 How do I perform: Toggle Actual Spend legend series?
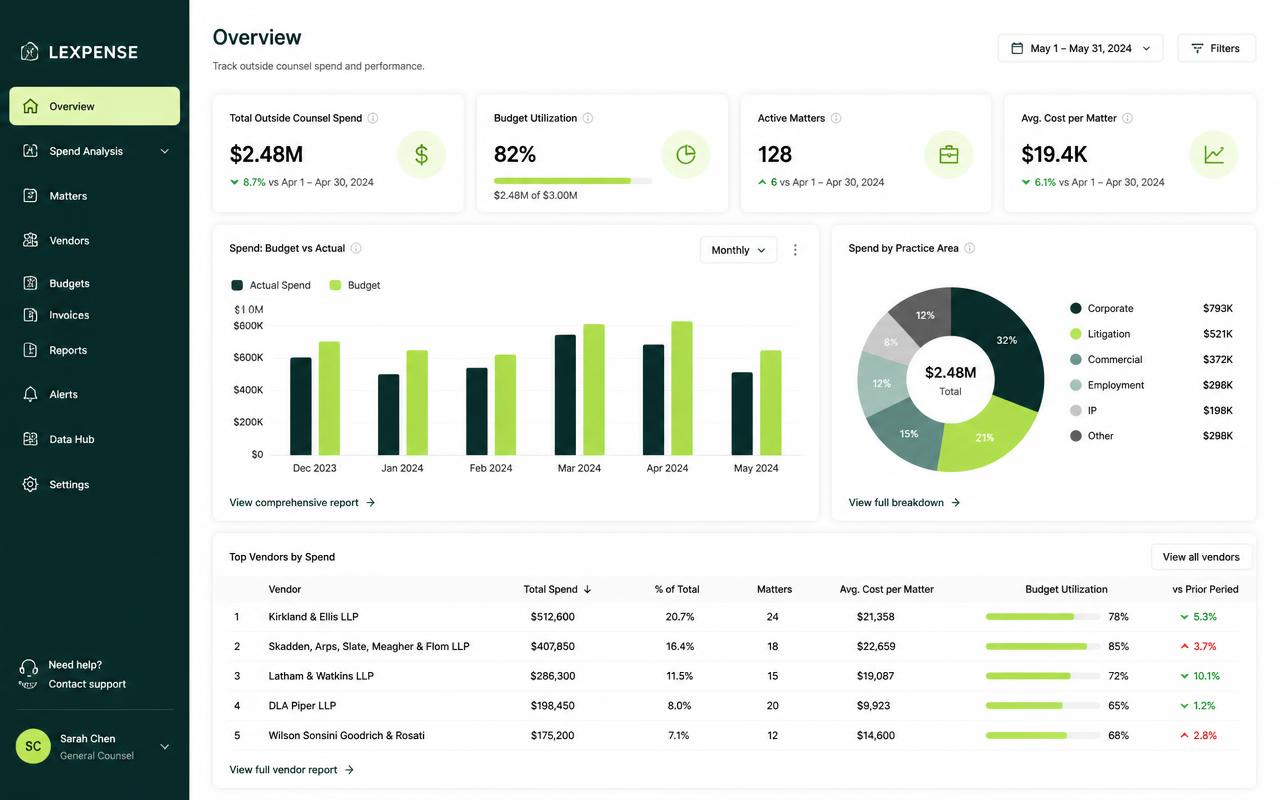point(271,285)
